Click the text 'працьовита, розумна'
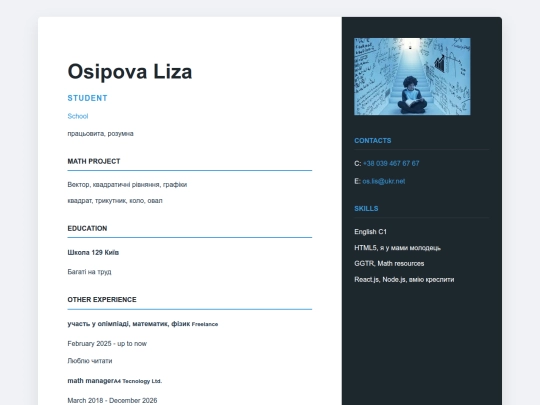 [101, 134]
